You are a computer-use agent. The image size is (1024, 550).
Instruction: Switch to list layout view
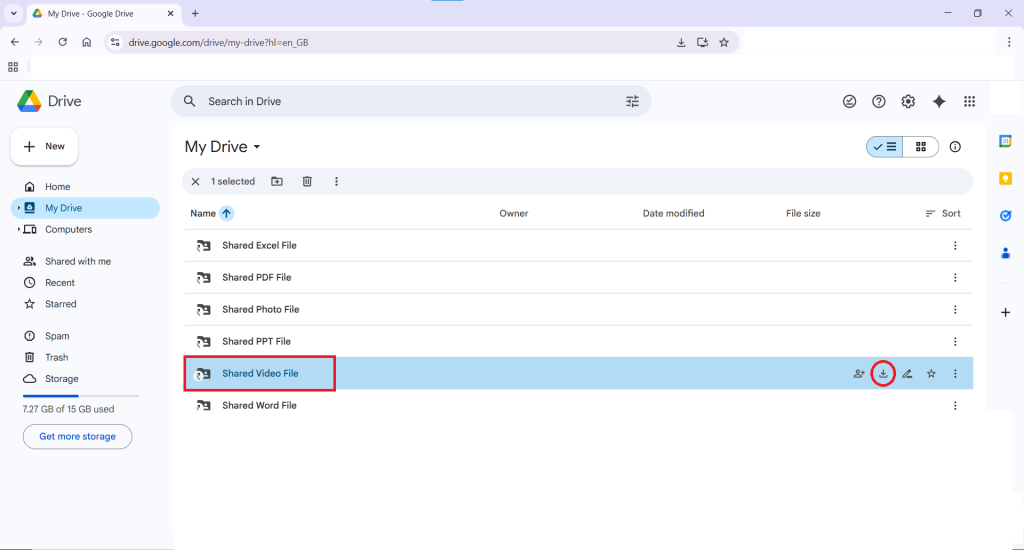885,147
